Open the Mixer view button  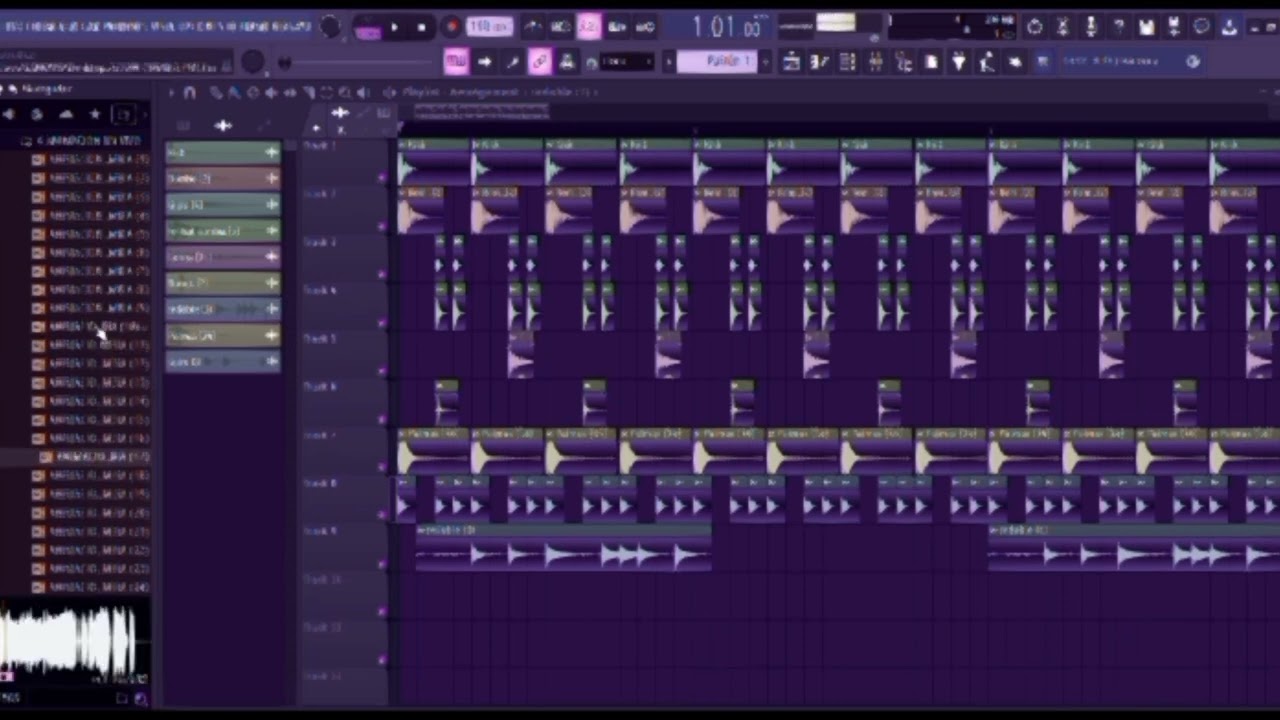[875, 62]
